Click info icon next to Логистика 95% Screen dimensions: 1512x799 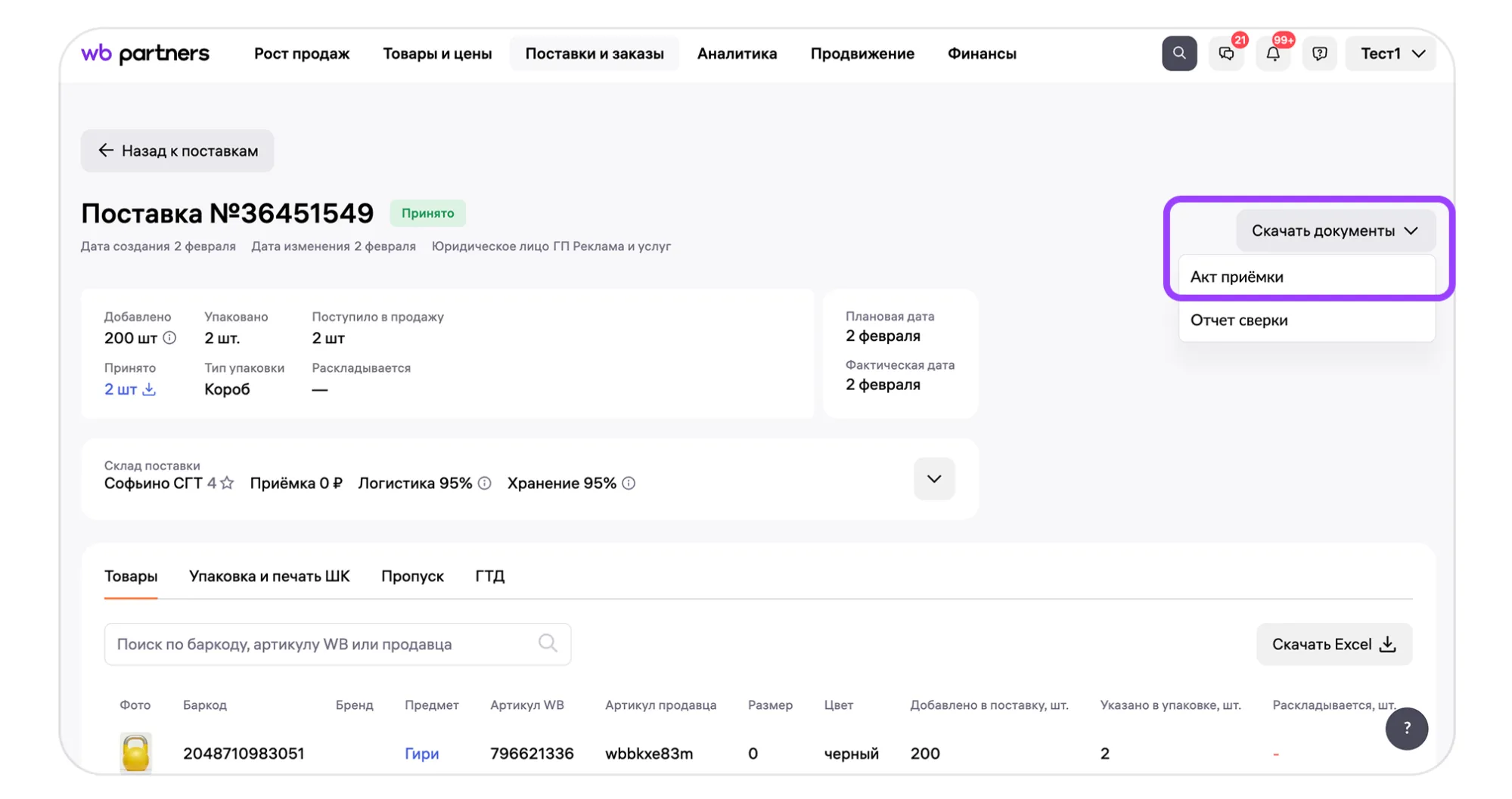485,483
